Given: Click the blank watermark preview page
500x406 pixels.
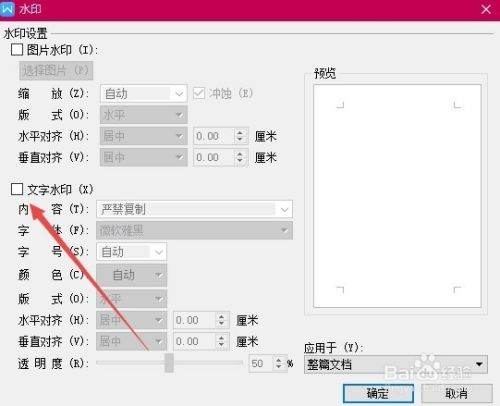Looking at the screenshot, I should click(397, 196).
